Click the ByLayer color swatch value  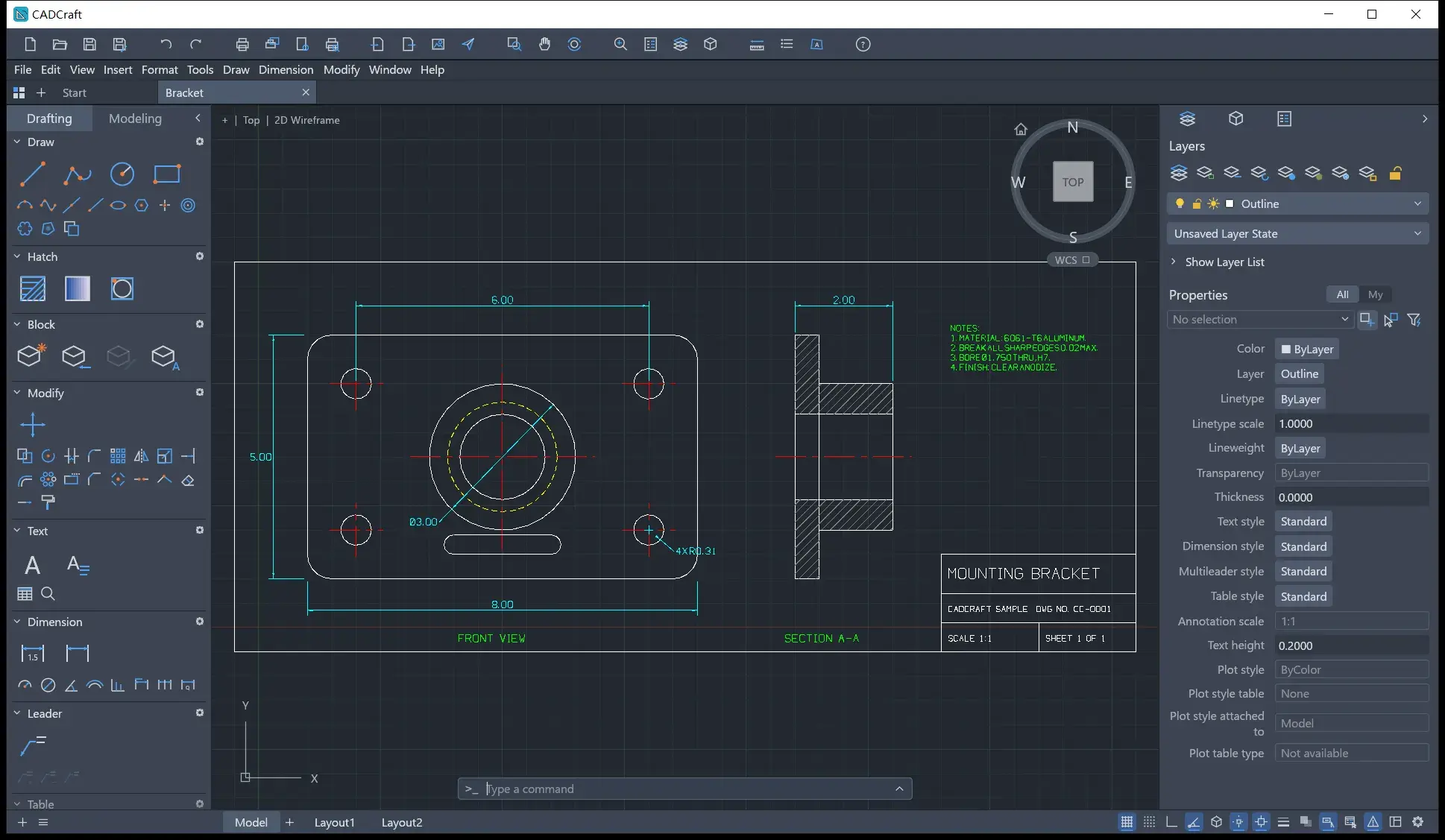tap(1307, 349)
